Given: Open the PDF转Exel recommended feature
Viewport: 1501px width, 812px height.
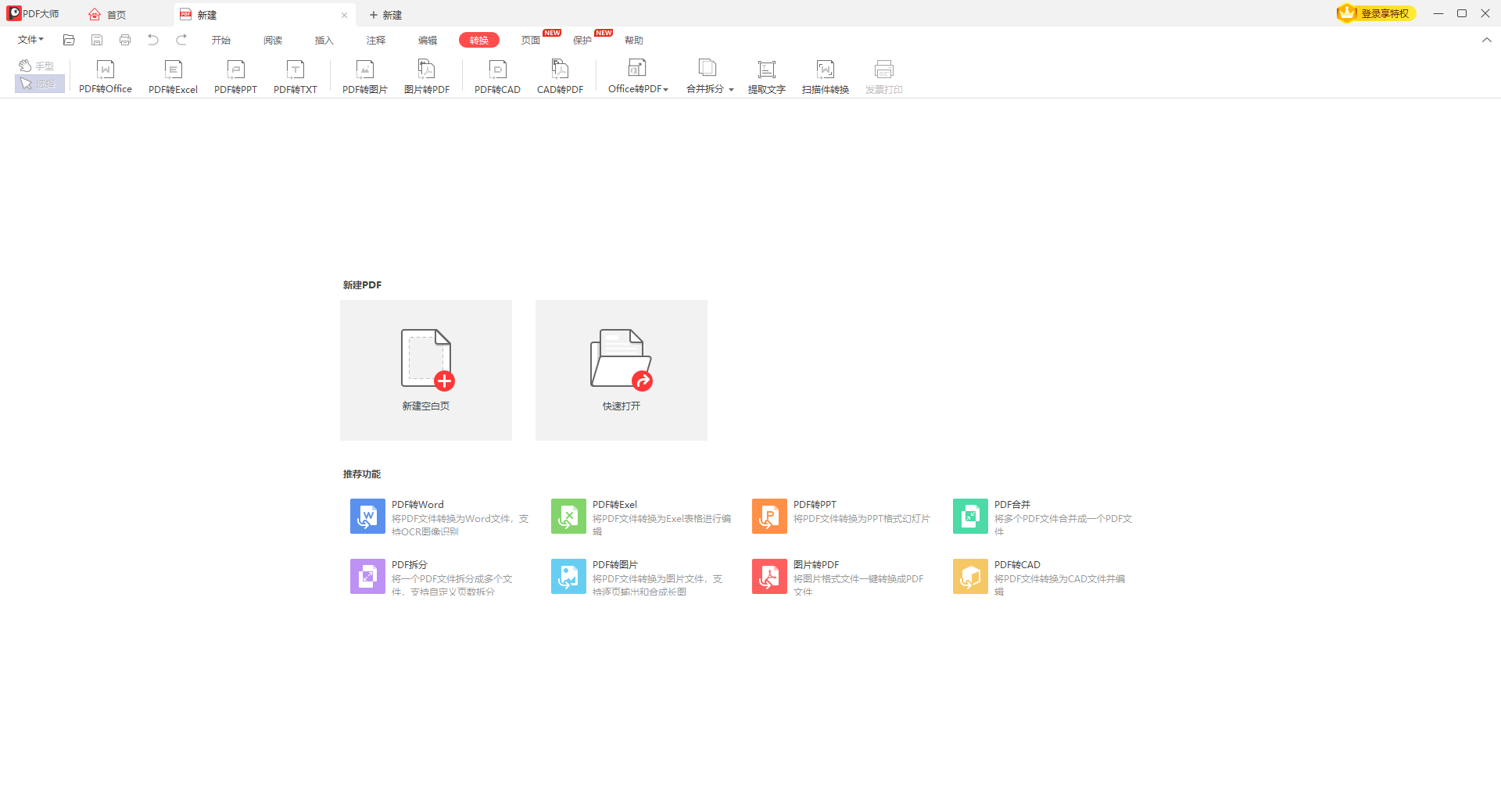Looking at the screenshot, I should click(x=642, y=517).
